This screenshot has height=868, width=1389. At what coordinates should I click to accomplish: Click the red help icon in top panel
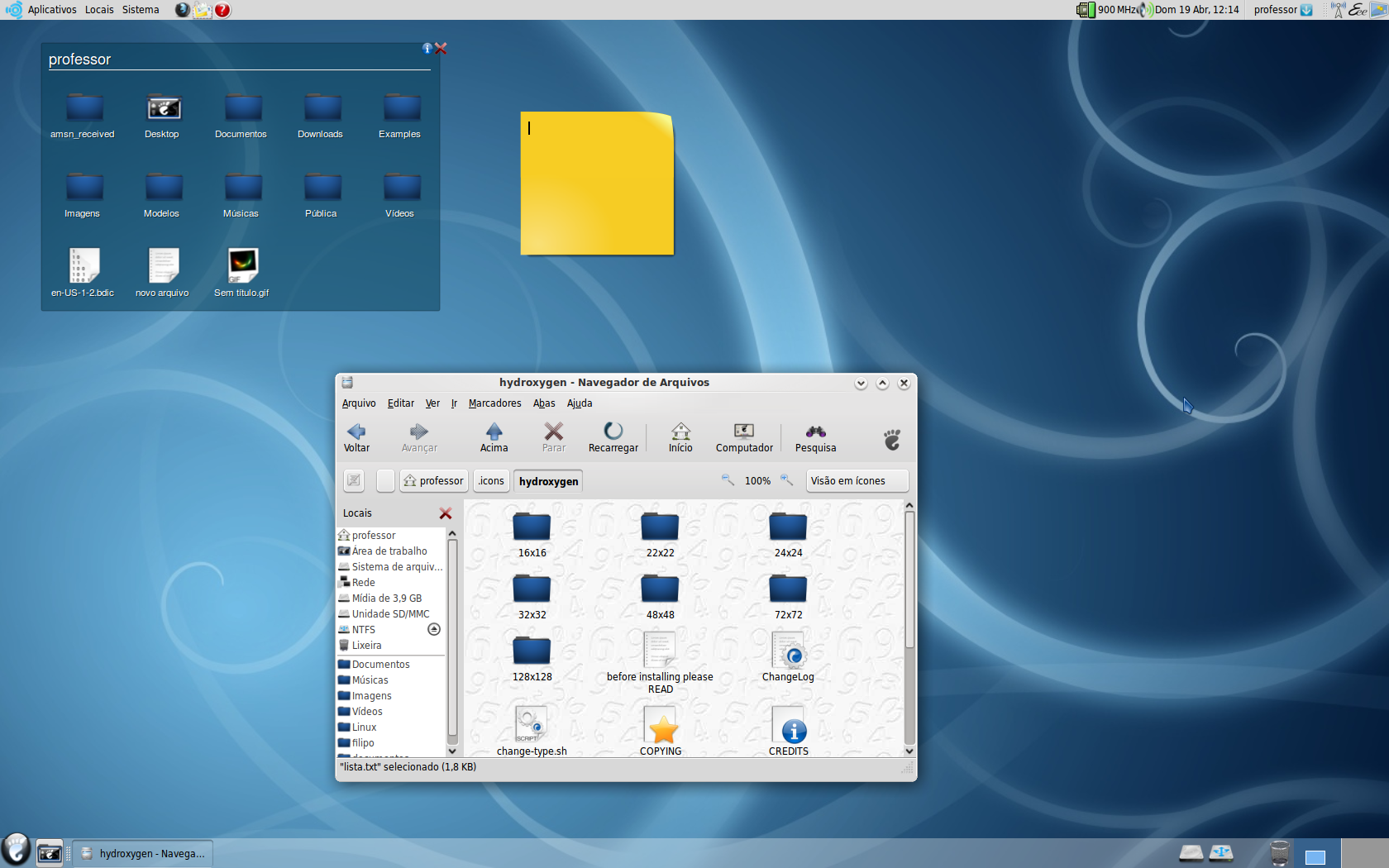tap(222, 10)
